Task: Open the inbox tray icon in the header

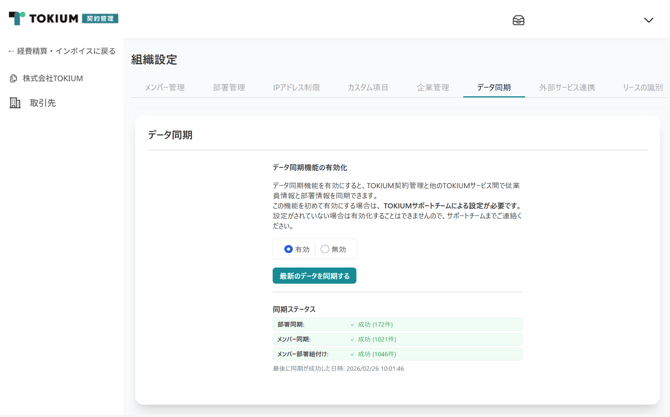Action: click(518, 20)
